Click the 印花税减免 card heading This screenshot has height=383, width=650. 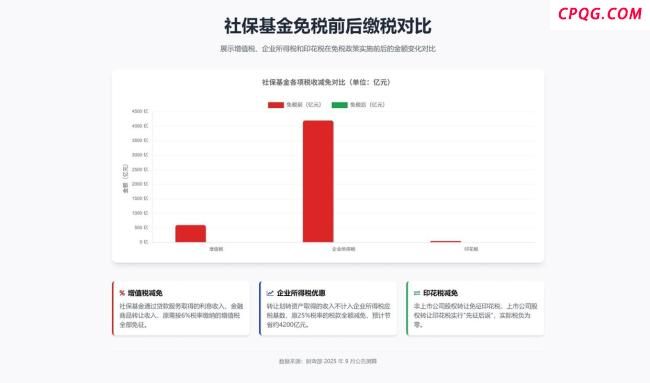click(x=440, y=293)
